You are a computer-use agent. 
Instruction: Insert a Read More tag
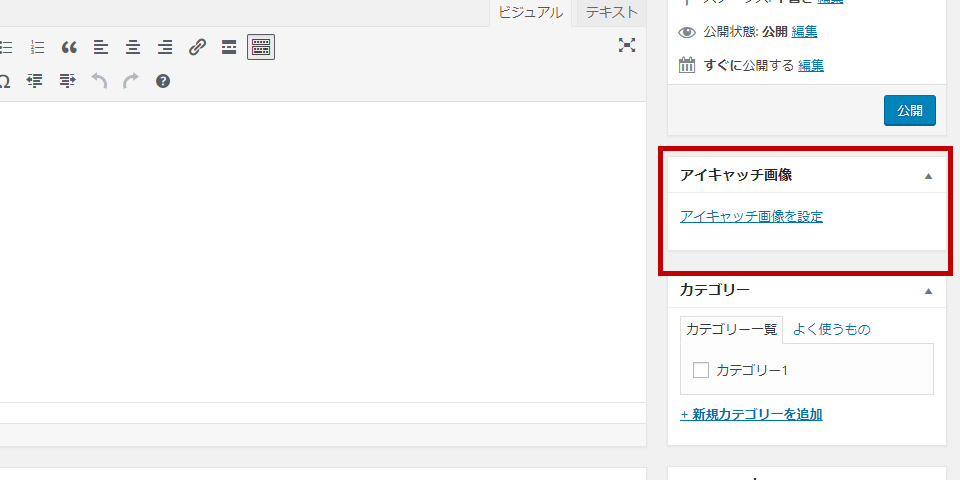coord(229,46)
